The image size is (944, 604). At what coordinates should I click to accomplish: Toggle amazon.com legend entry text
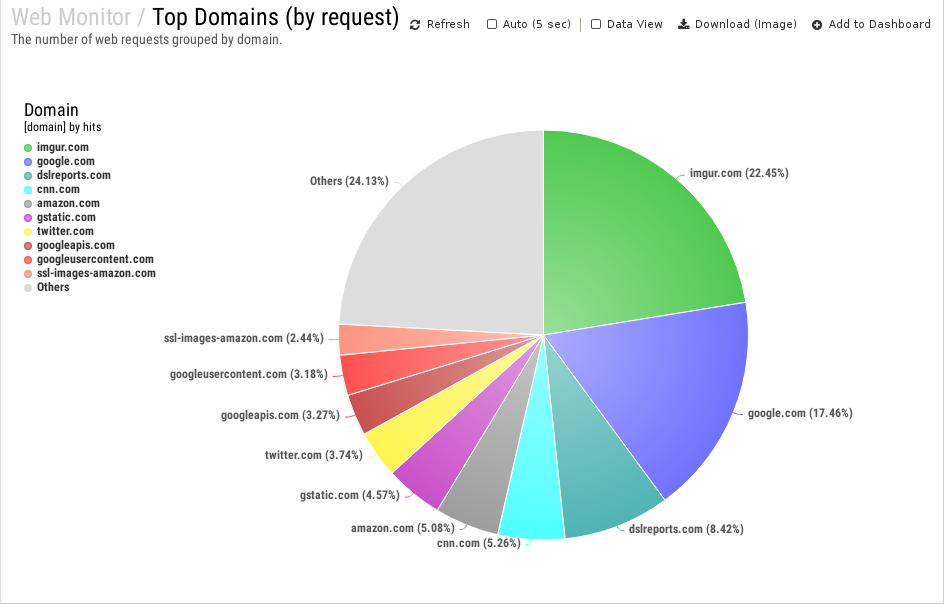tap(68, 203)
